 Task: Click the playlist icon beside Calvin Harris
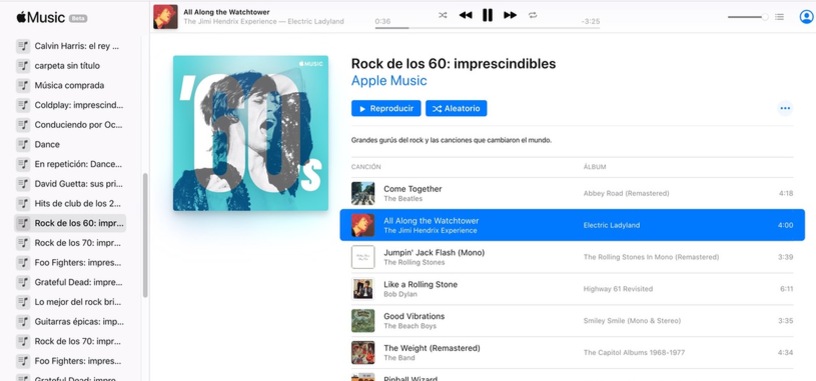click(x=23, y=46)
